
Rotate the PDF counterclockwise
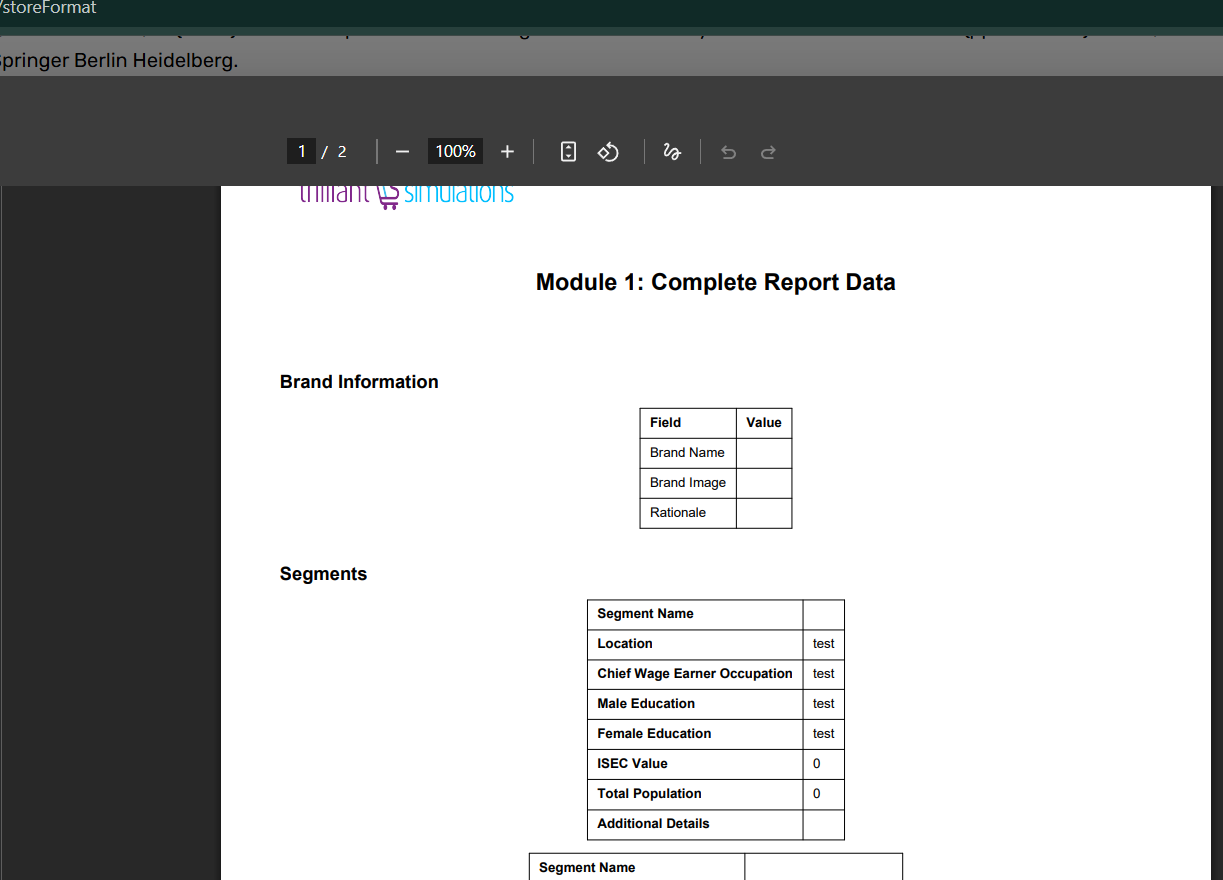pyautogui.click(x=608, y=152)
